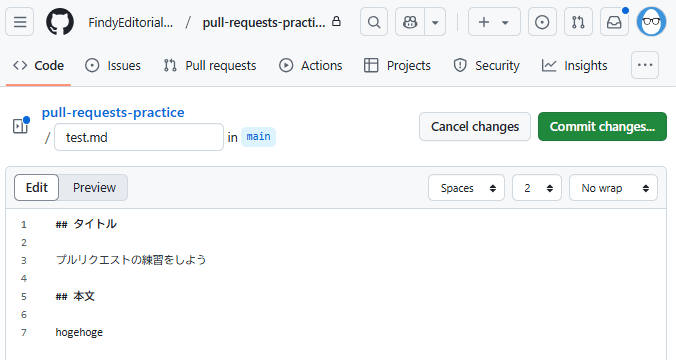
Task: Switch to Preview mode
Action: point(94,188)
